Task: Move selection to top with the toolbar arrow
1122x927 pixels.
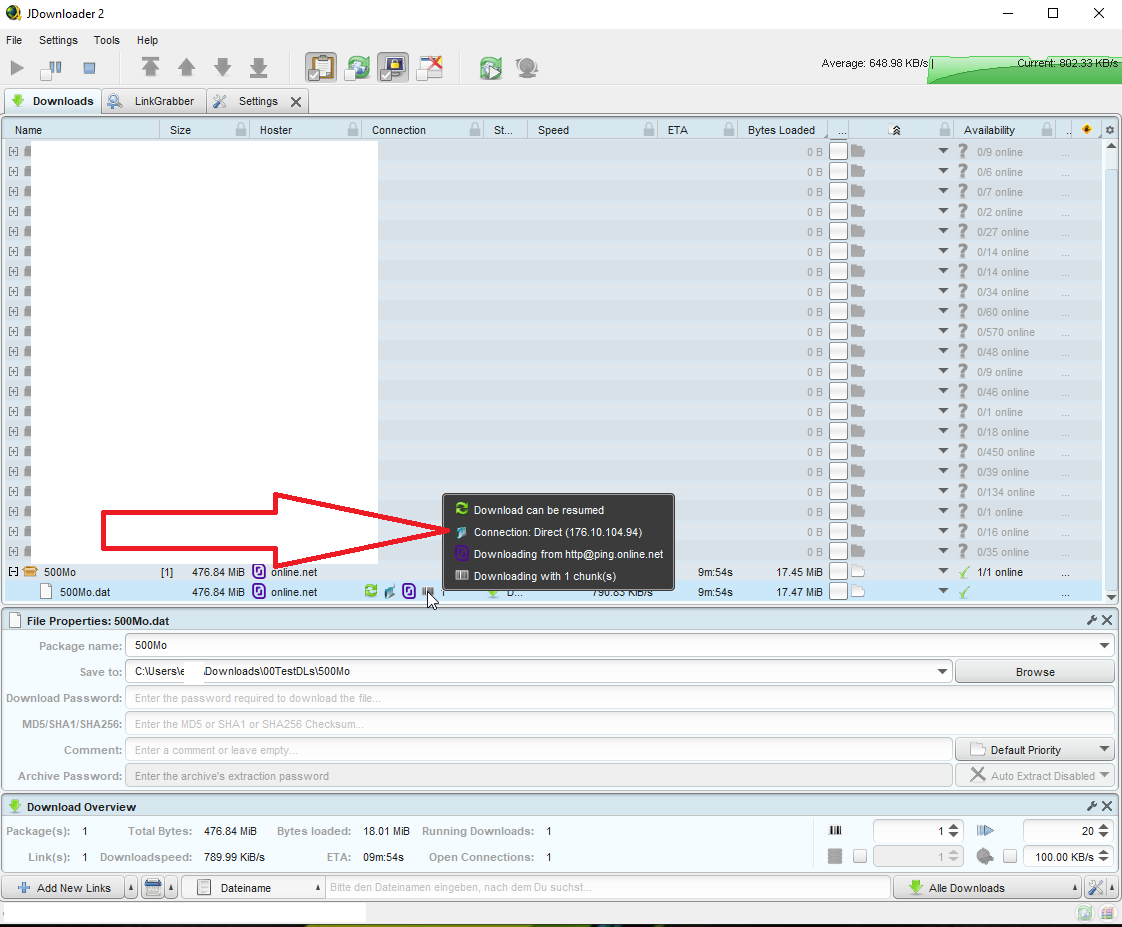Action: click(150, 67)
